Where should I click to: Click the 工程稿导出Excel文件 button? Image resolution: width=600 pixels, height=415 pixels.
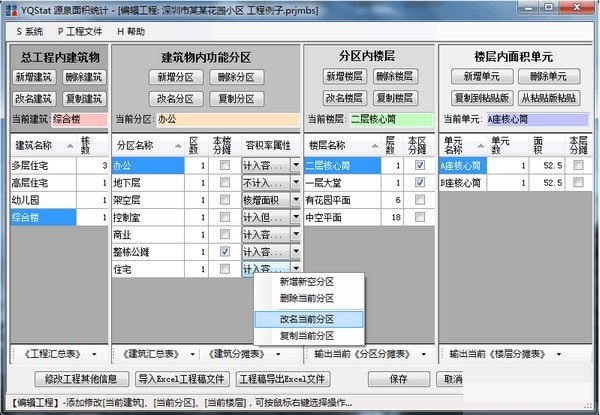283,379
